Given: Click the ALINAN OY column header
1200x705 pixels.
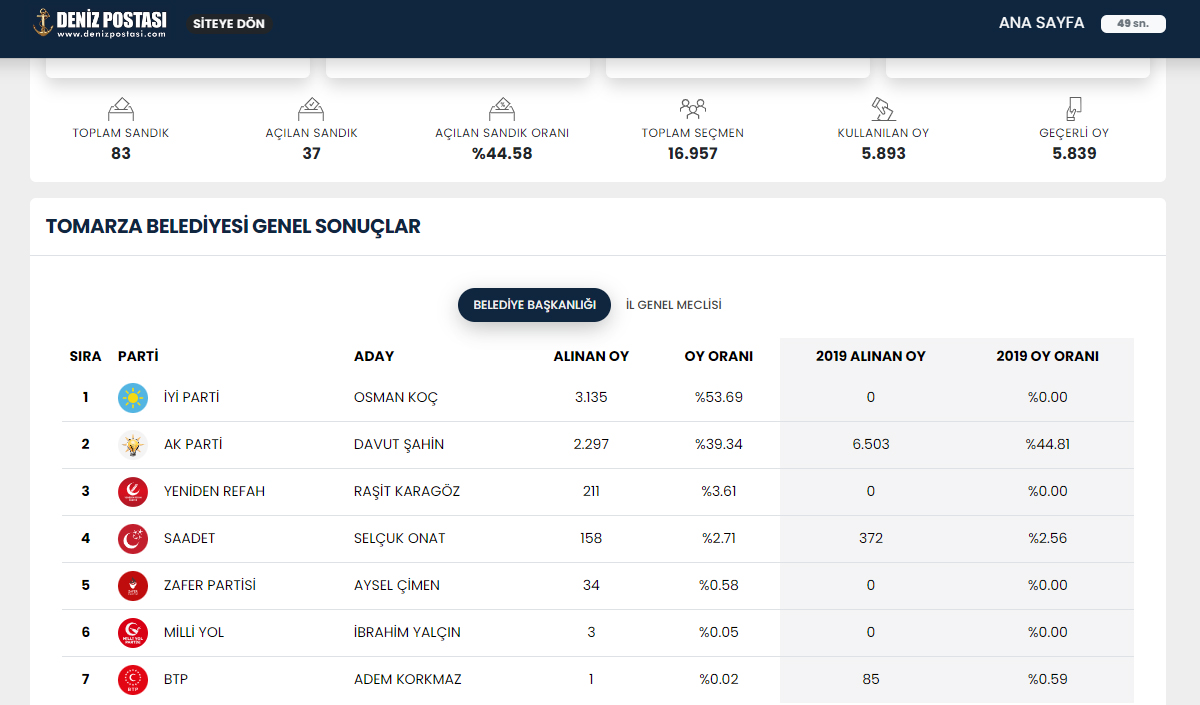Looking at the screenshot, I should (591, 356).
